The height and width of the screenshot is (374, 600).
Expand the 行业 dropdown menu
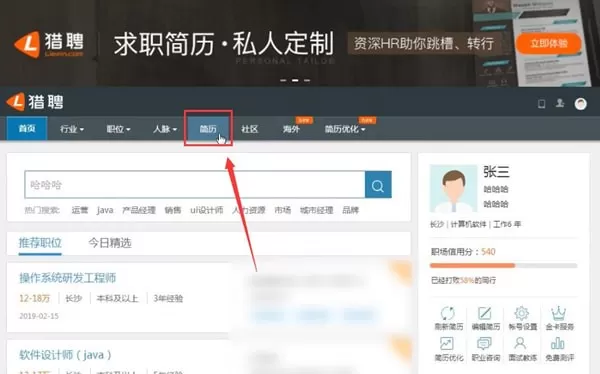[72, 129]
